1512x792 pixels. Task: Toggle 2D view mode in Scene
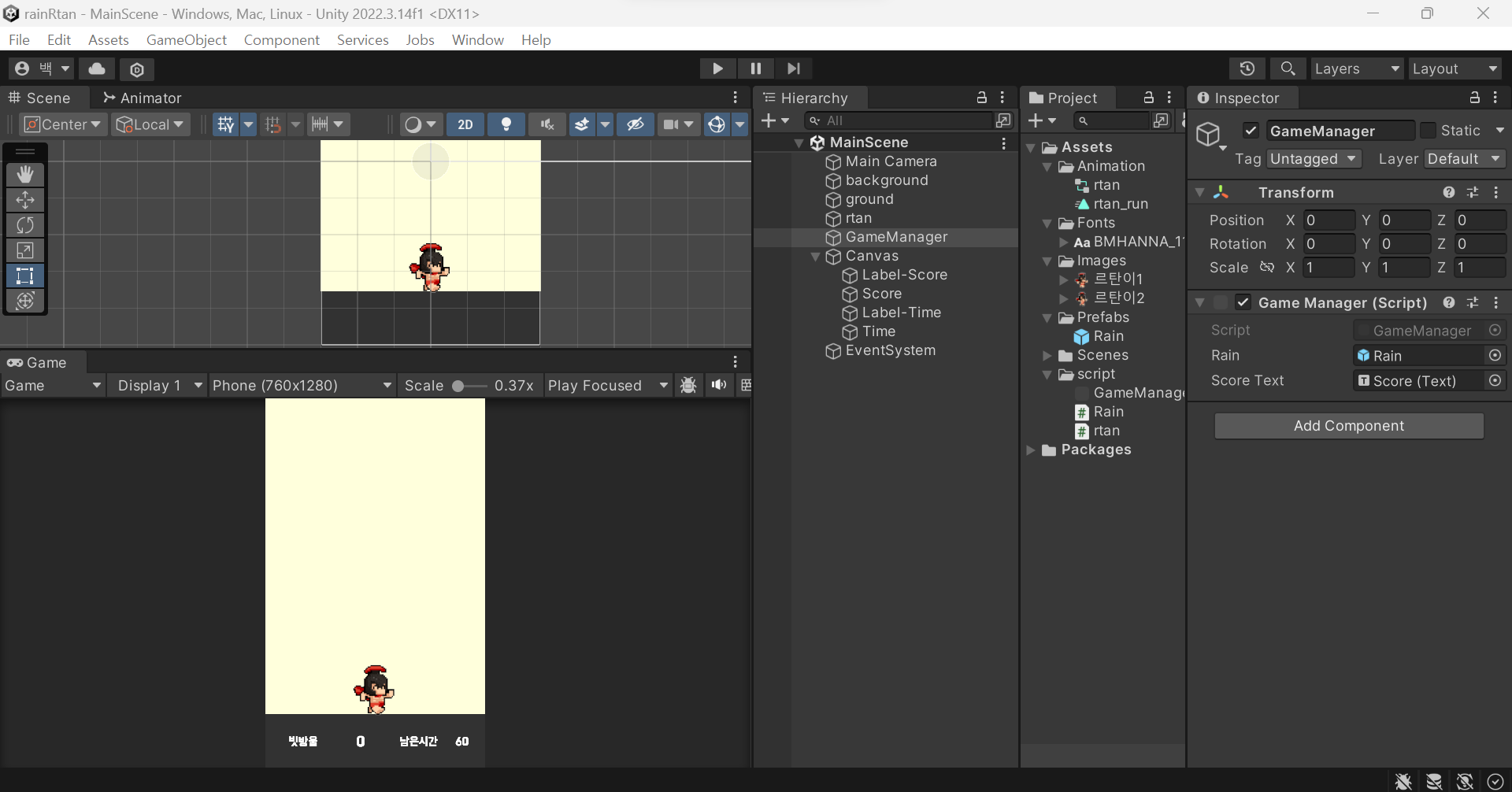465,124
